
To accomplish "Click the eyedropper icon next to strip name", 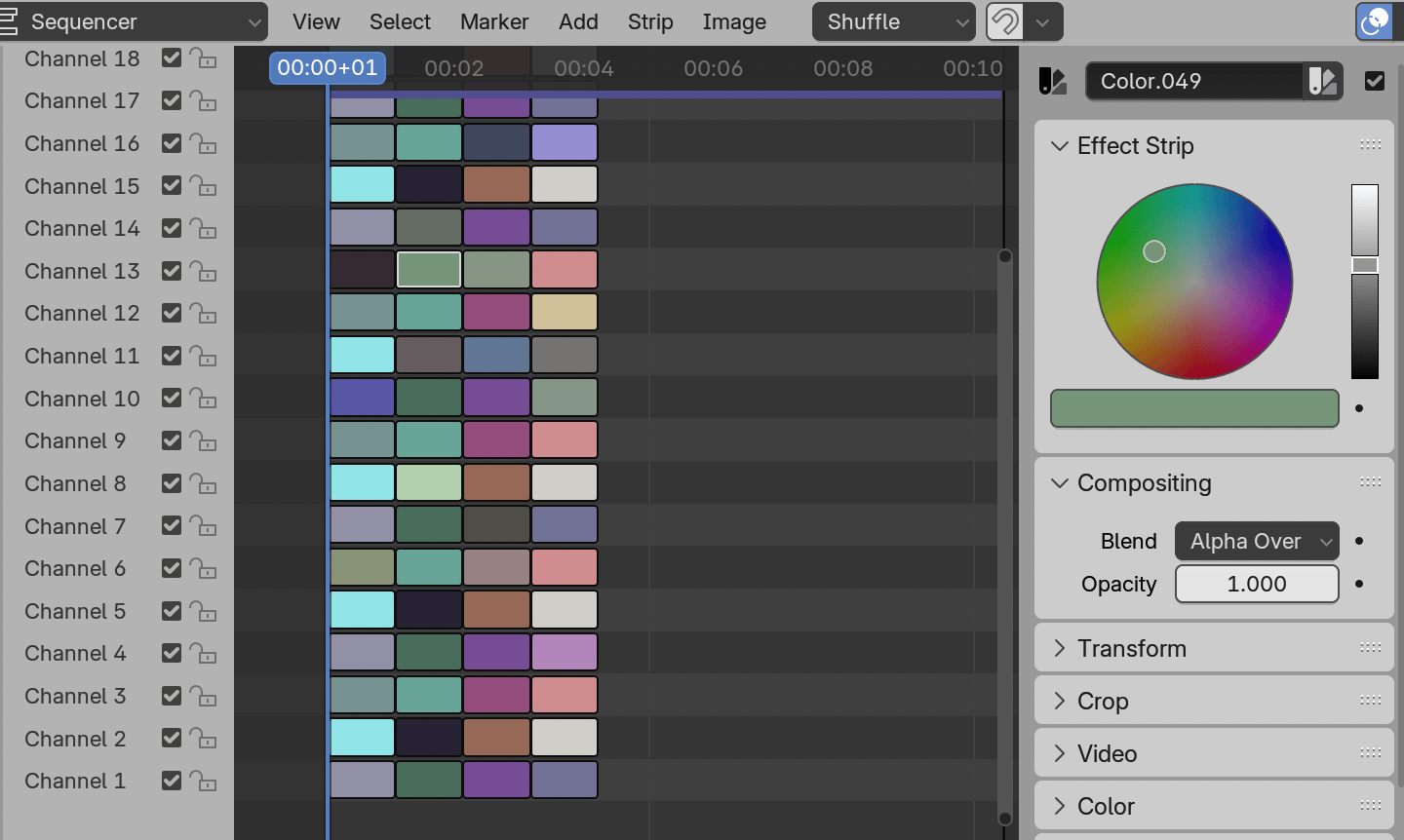I will tap(1322, 81).
